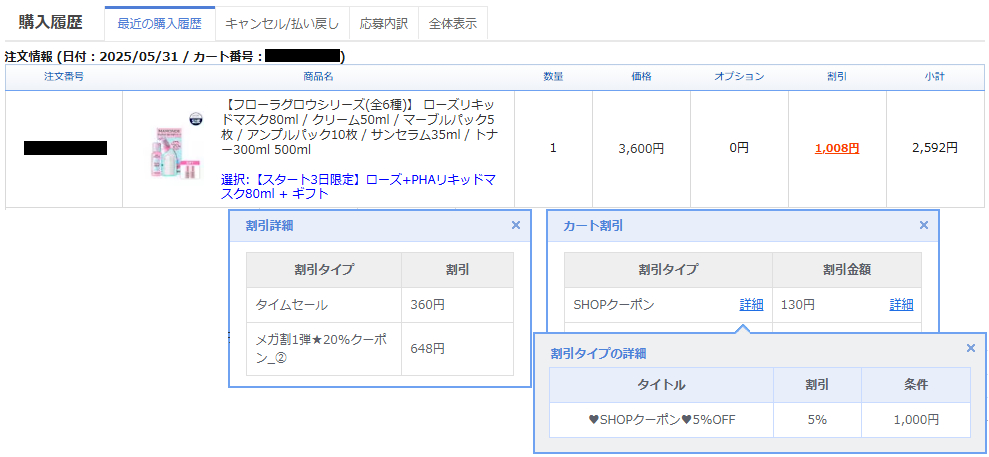The image size is (989, 457).
Task: Open 詳細 link next to SHOPクーポン
Action: (751, 305)
